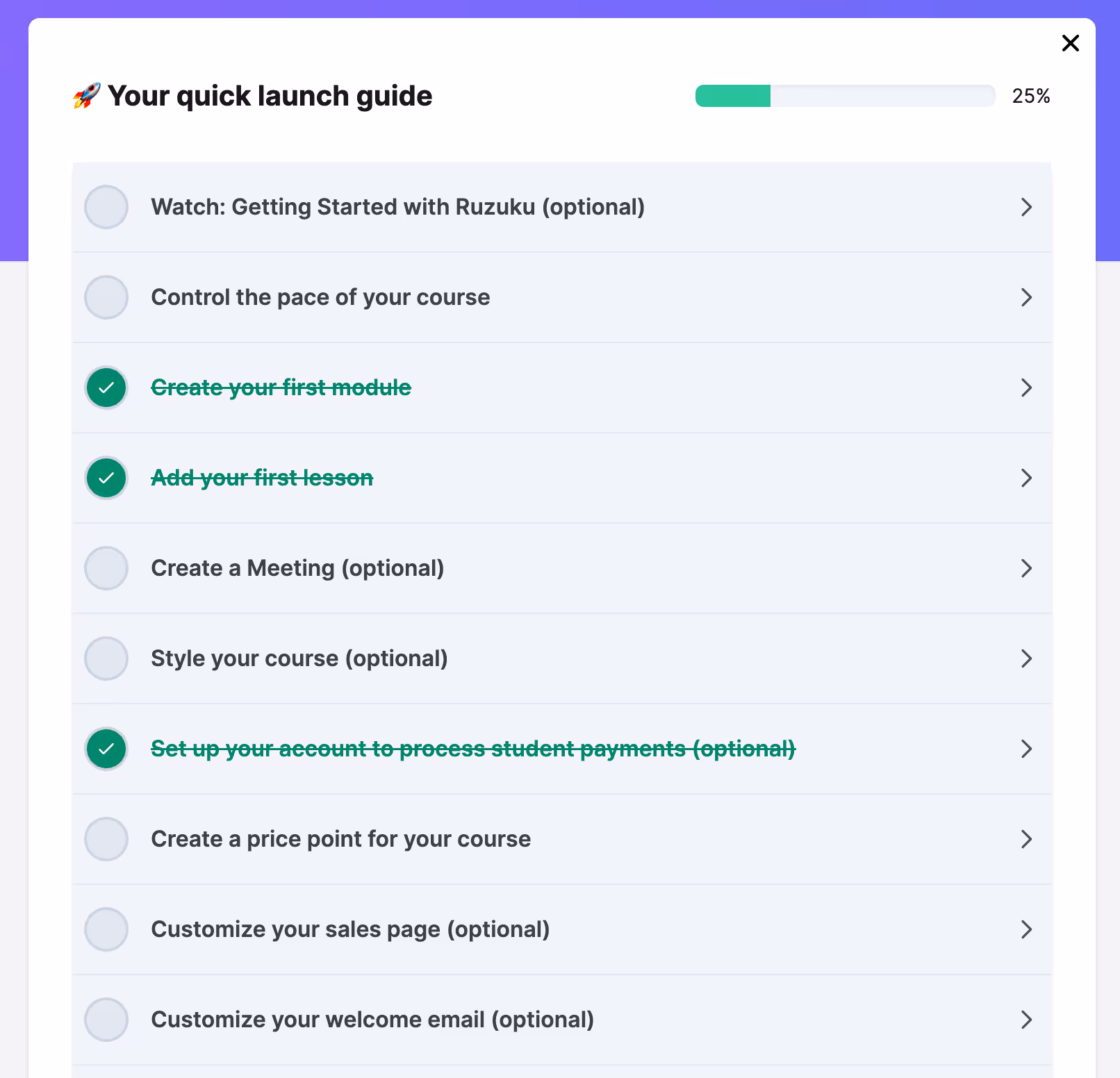Click the green checkmark beside Create your first module
This screenshot has height=1078, width=1120.
pyautogui.click(x=106, y=388)
